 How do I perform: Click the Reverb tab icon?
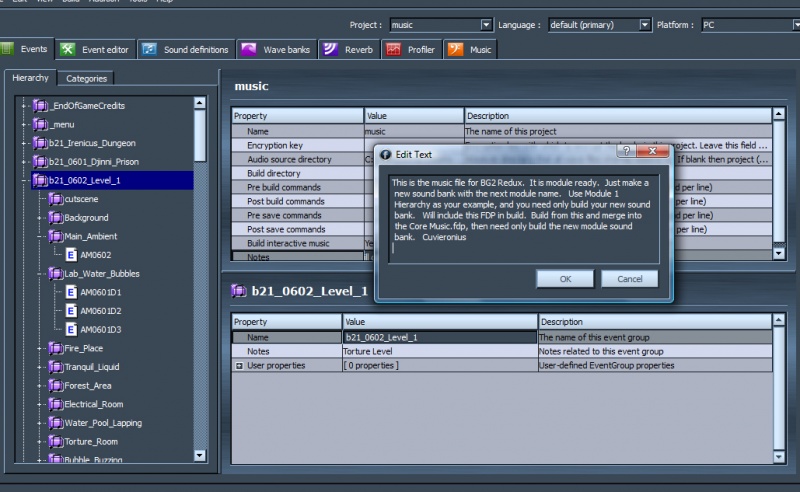pos(330,48)
